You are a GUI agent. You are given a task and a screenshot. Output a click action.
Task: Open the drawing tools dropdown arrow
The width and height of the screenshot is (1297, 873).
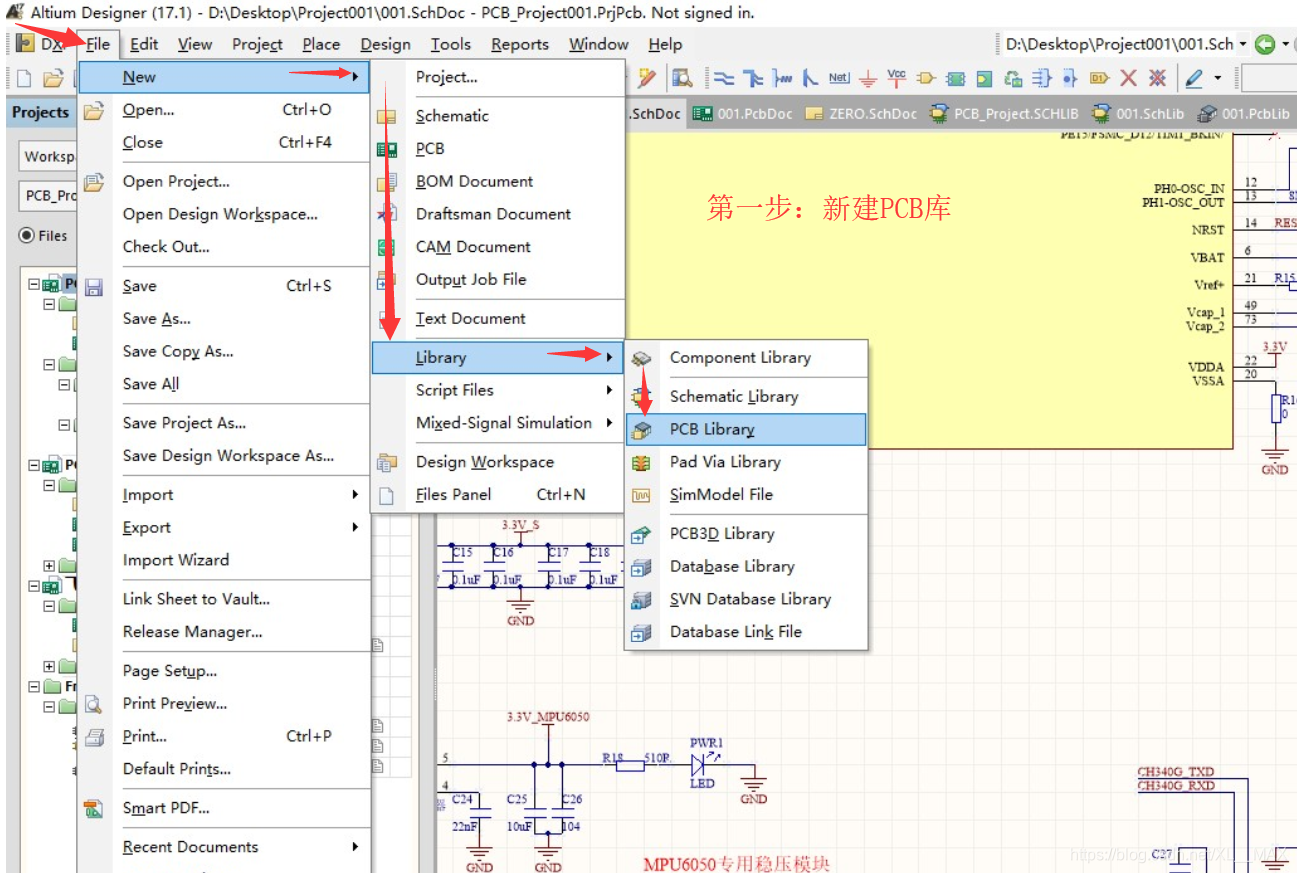(x=1218, y=78)
